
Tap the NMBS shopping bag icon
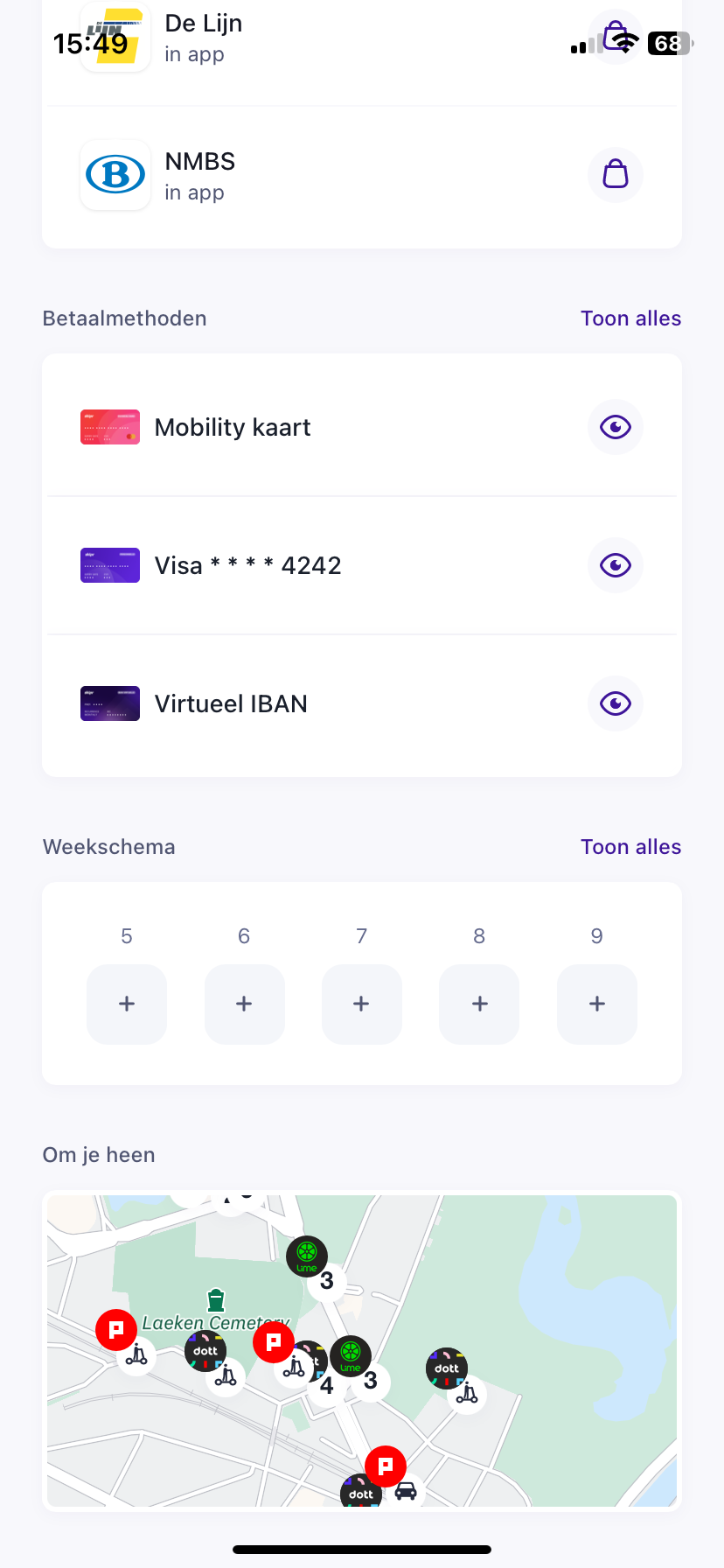[x=616, y=175]
